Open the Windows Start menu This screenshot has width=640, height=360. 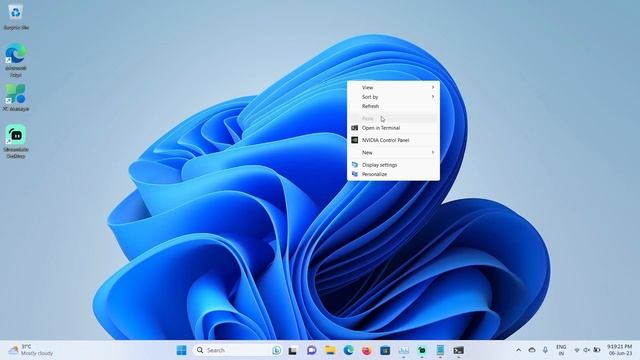coord(181,350)
